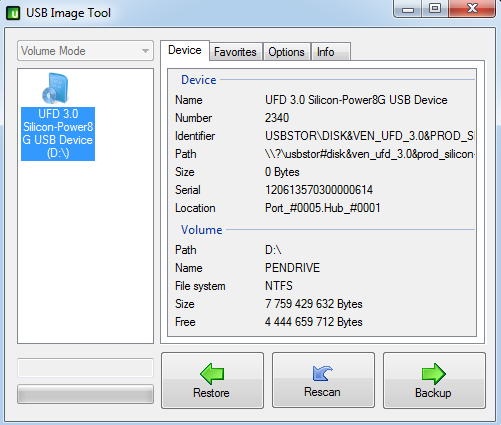Click the blue Rescan arrow icon
Viewport: 501px width, 425px height.
pyautogui.click(x=323, y=373)
